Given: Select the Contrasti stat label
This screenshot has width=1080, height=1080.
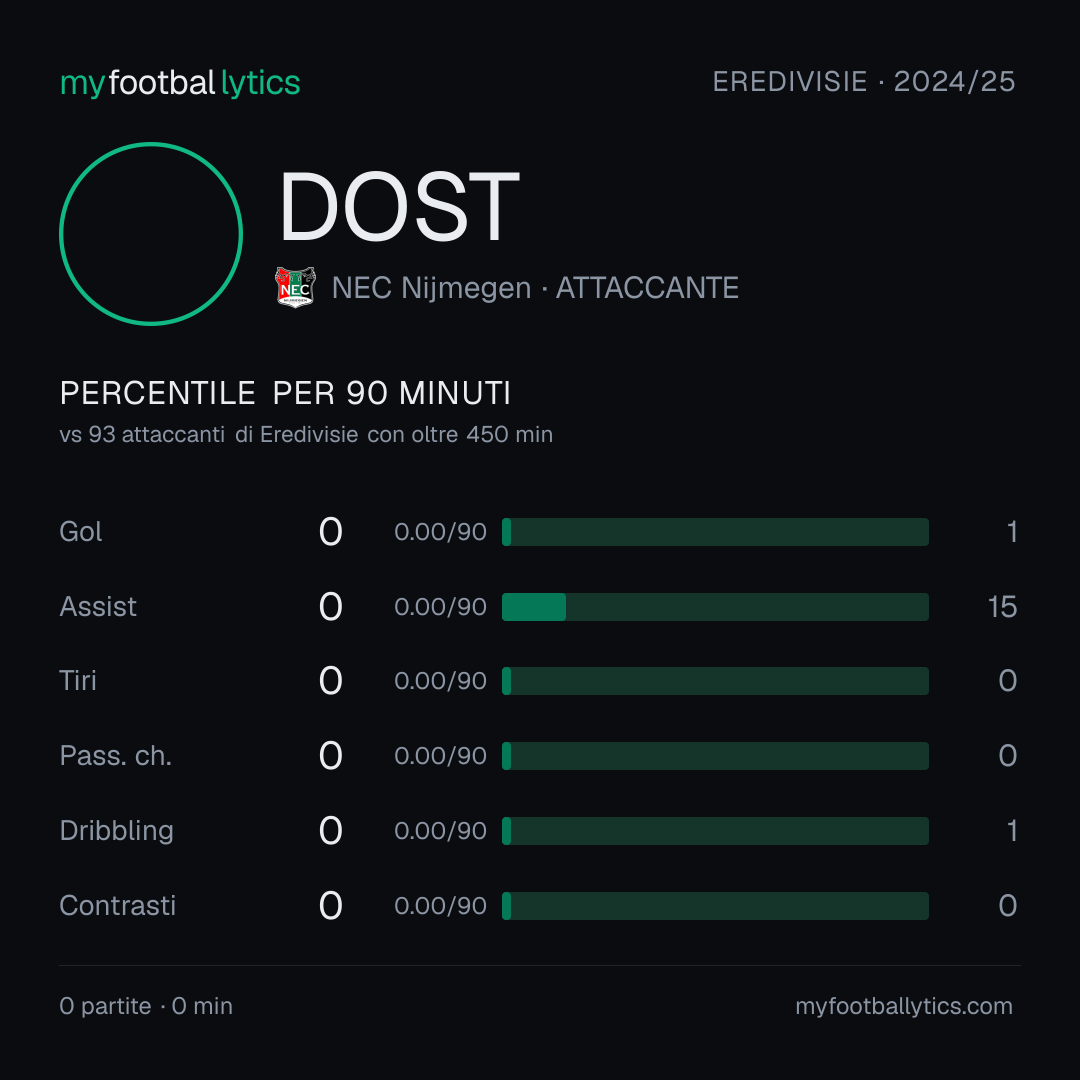Looking at the screenshot, I should point(118,906).
